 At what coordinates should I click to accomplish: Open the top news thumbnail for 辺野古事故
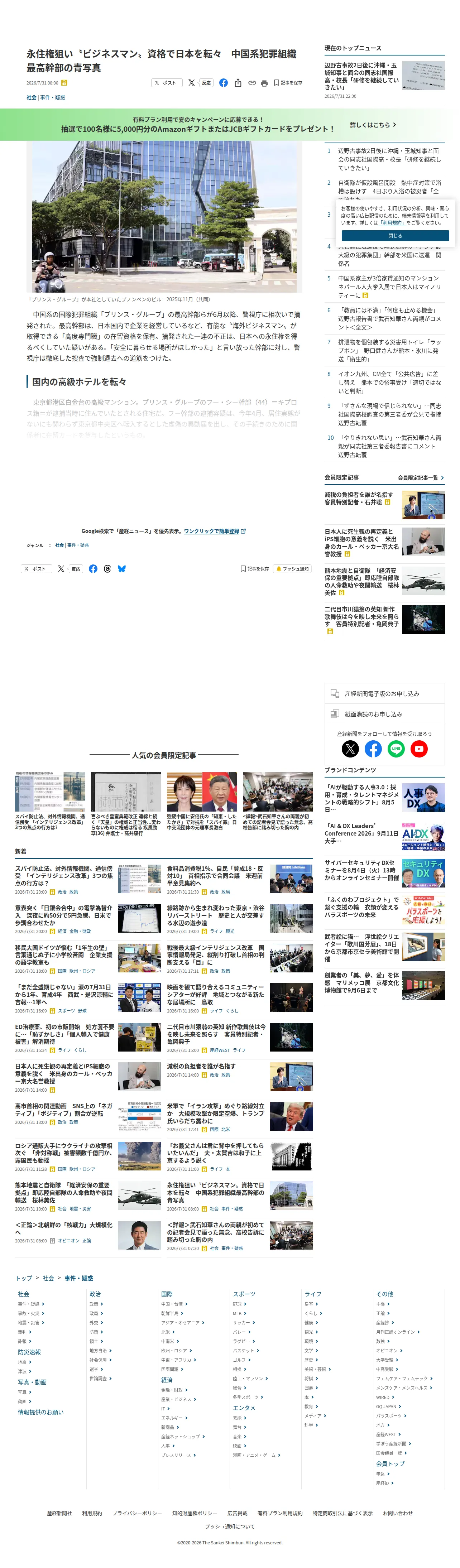coord(423,76)
